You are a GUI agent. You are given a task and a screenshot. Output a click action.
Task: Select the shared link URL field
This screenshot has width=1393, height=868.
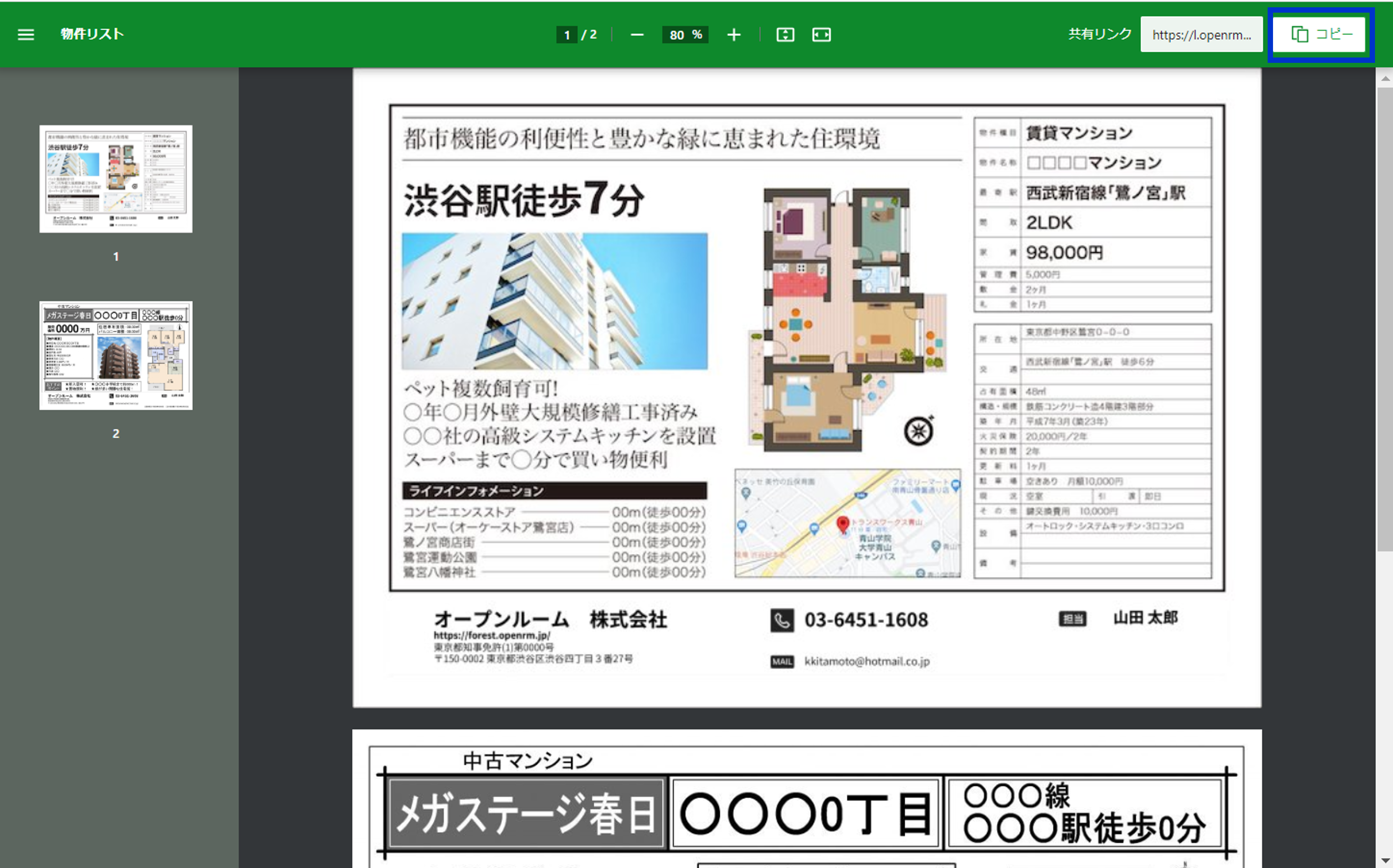[x=1201, y=34]
